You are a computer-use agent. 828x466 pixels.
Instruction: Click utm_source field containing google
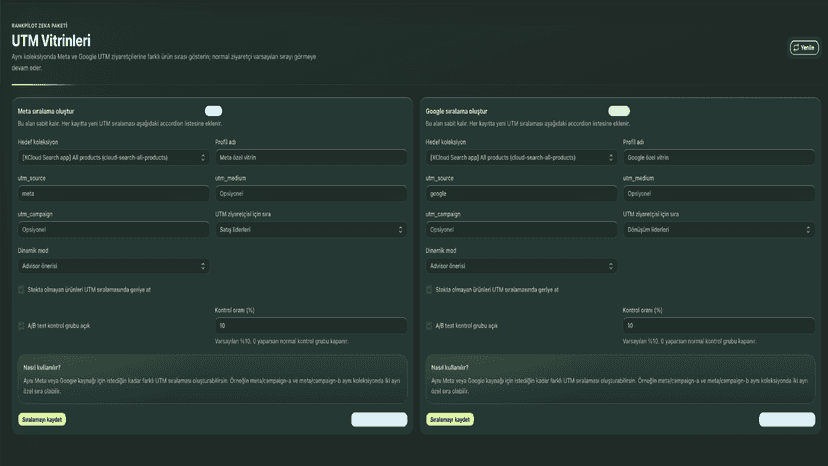[521, 193]
